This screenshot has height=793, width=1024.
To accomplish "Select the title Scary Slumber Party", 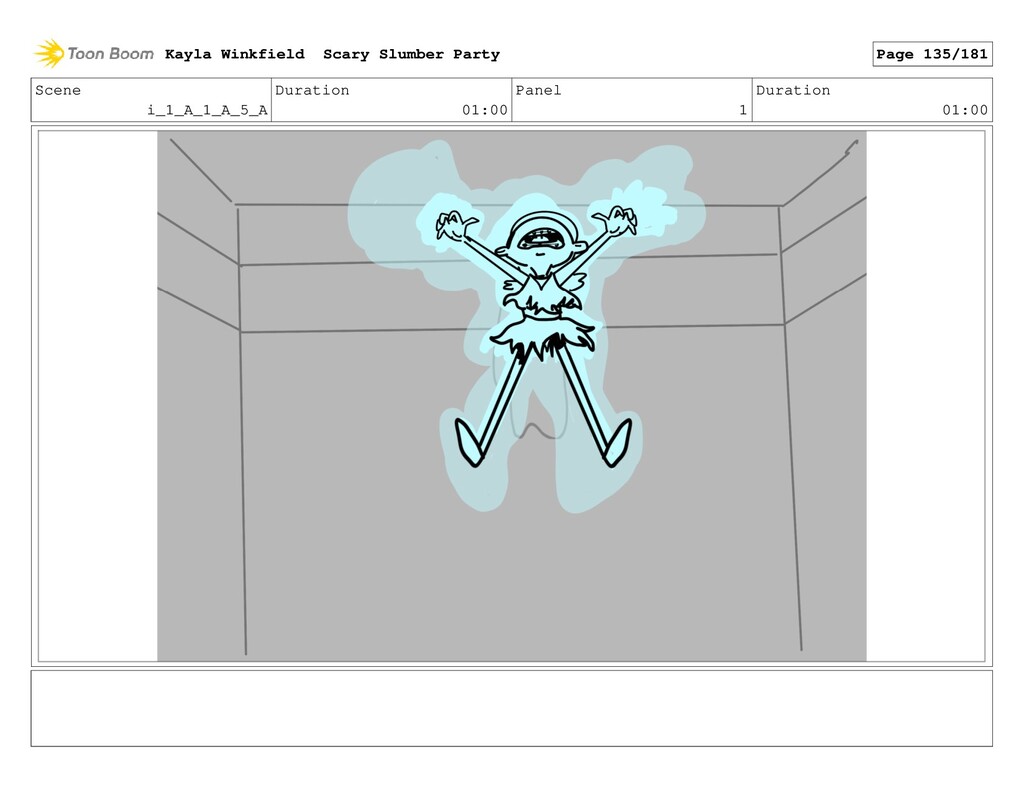I will pos(411,54).
